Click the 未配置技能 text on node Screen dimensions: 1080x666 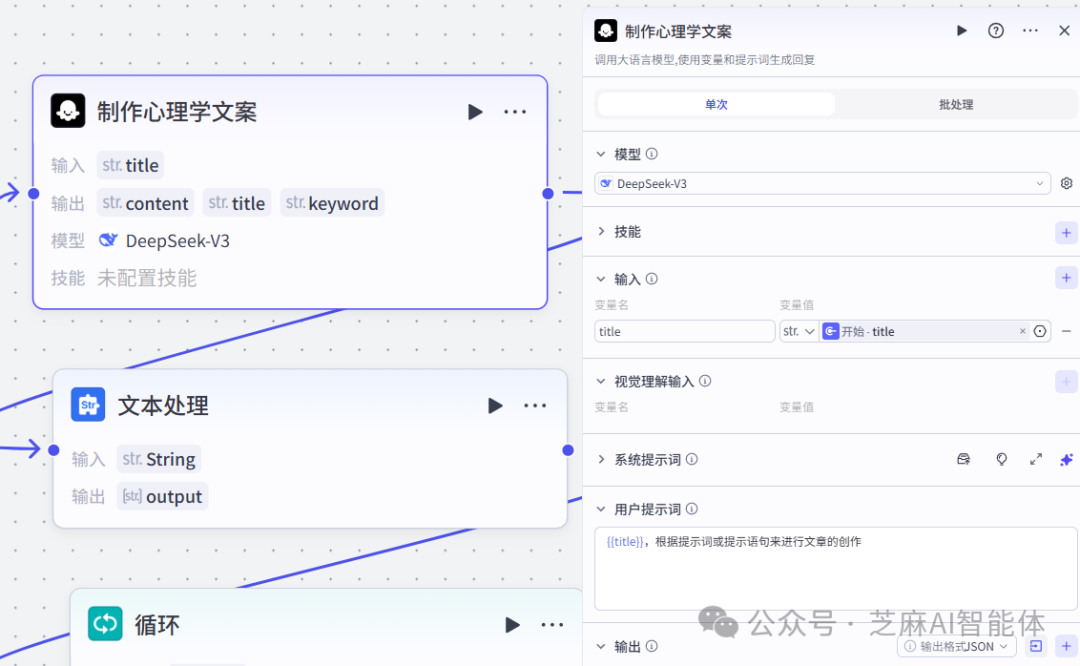(147, 278)
